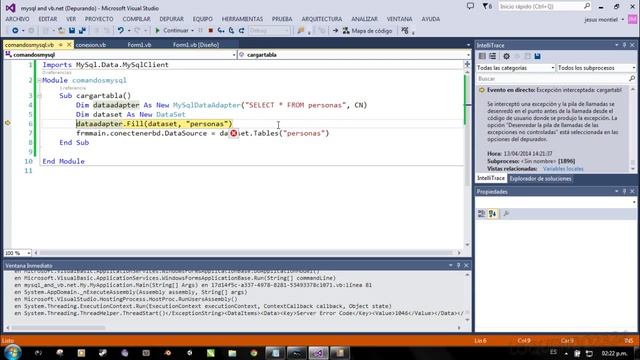Click the Step Into debug icon

(x=221, y=31)
